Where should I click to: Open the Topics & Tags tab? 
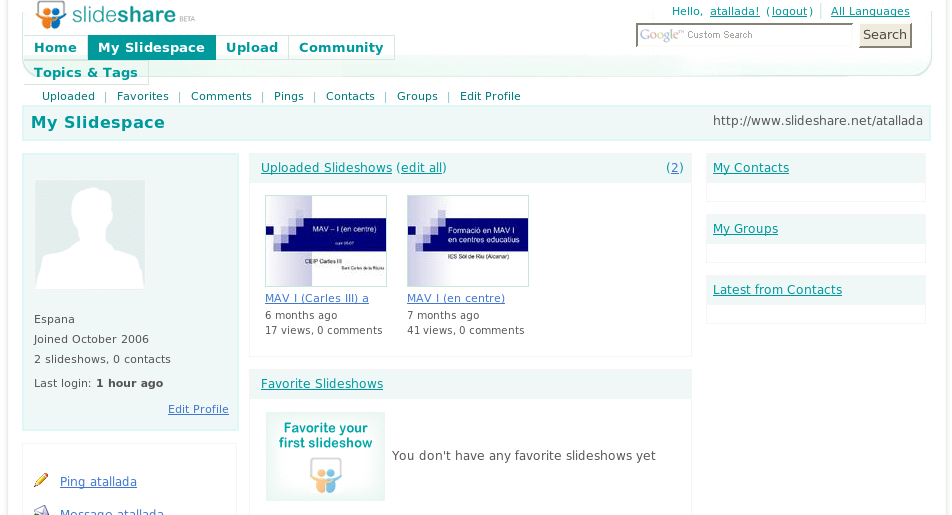[x=86, y=73]
